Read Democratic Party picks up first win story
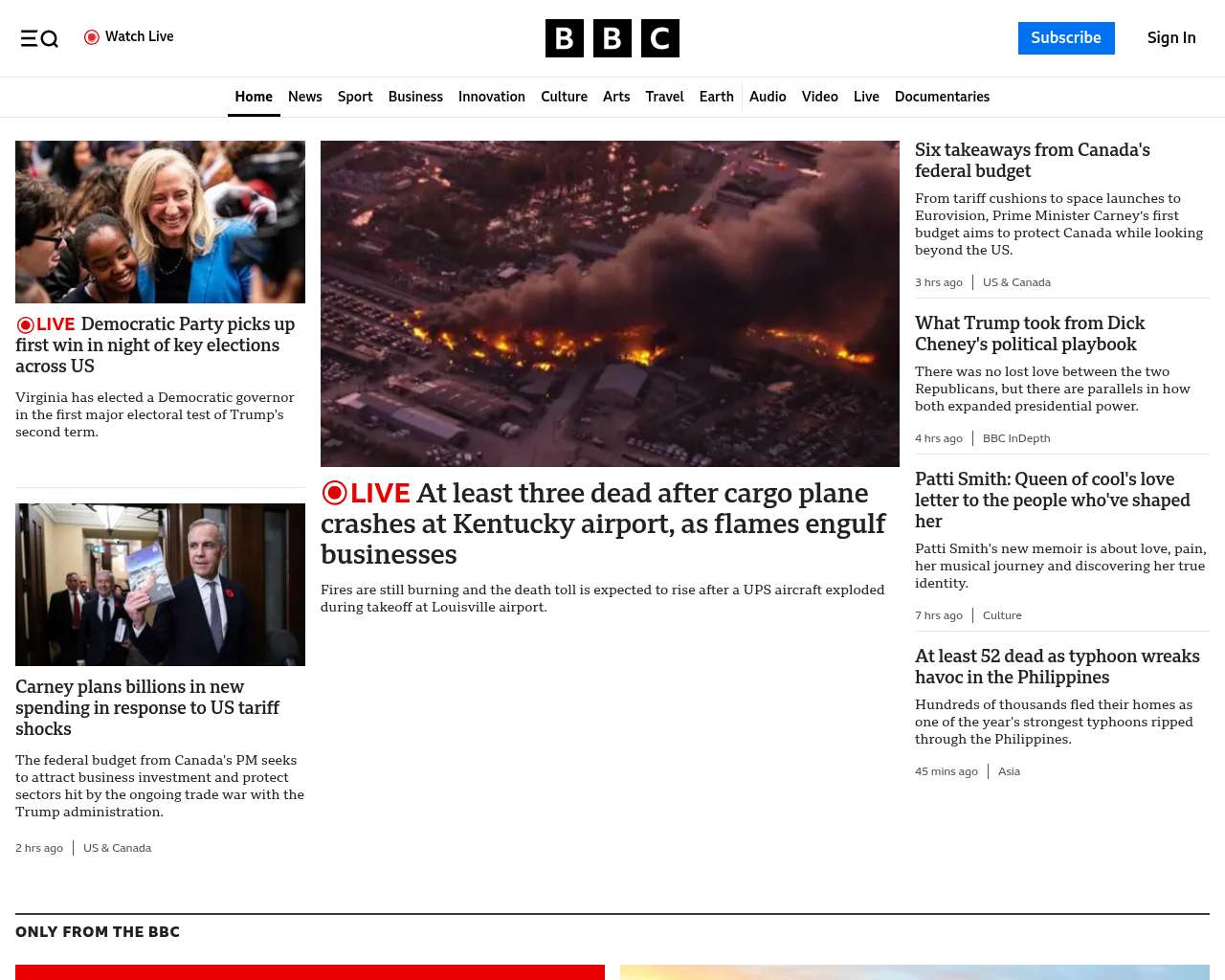The image size is (1225, 980). [x=155, y=345]
